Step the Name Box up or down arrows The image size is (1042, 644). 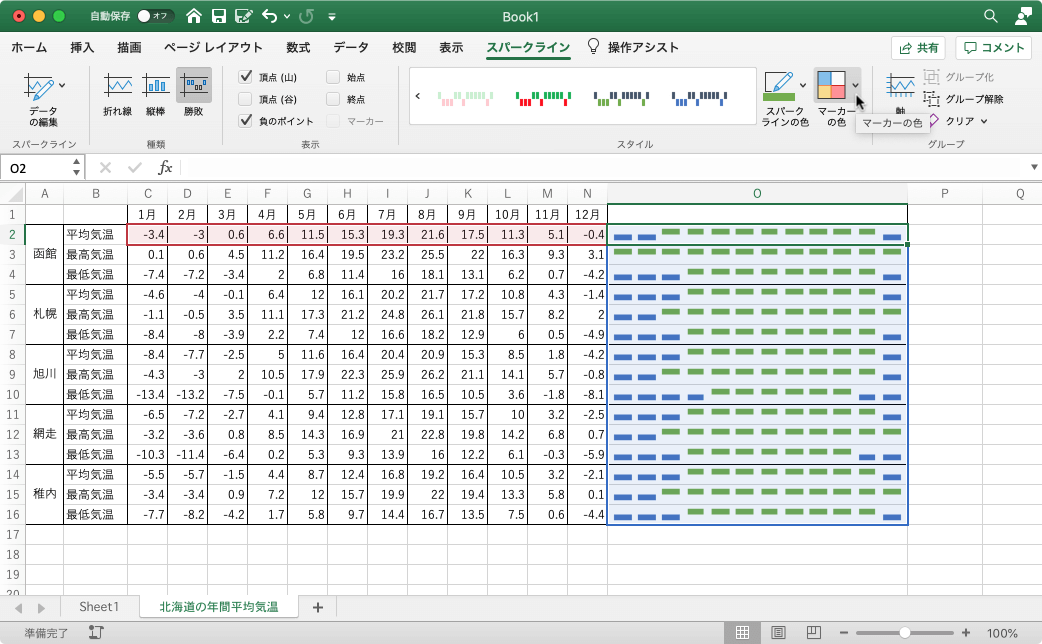click(x=76, y=167)
